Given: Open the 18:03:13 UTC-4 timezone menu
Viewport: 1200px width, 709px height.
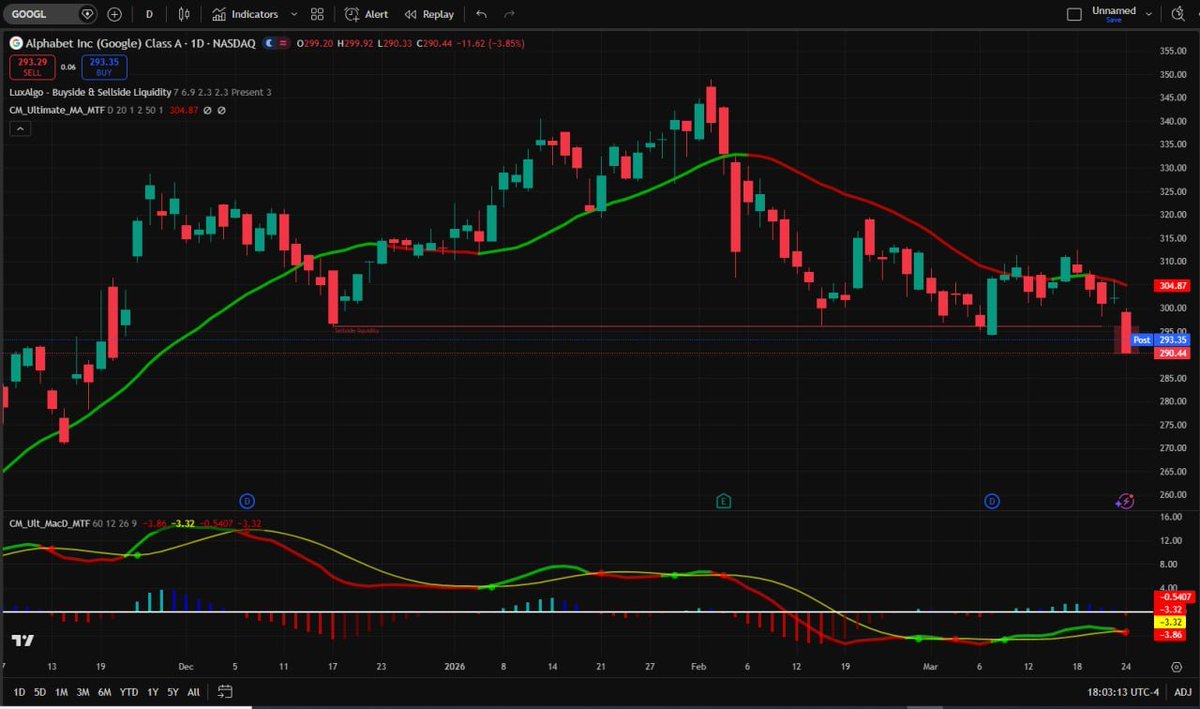Looking at the screenshot, I should click(1124, 692).
